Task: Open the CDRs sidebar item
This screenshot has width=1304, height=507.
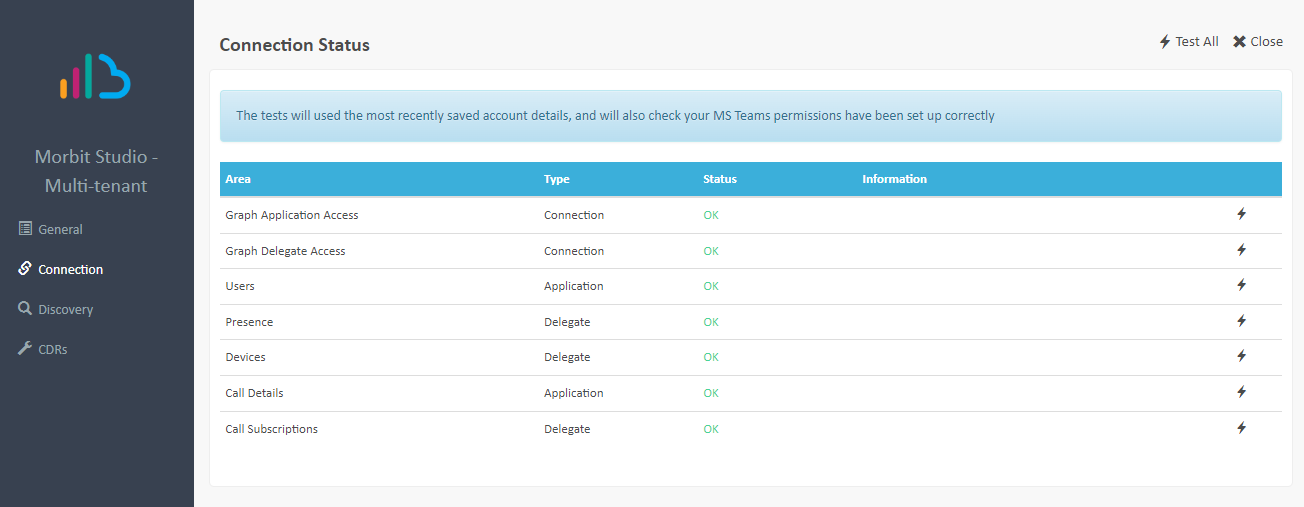Action: tap(52, 349)
